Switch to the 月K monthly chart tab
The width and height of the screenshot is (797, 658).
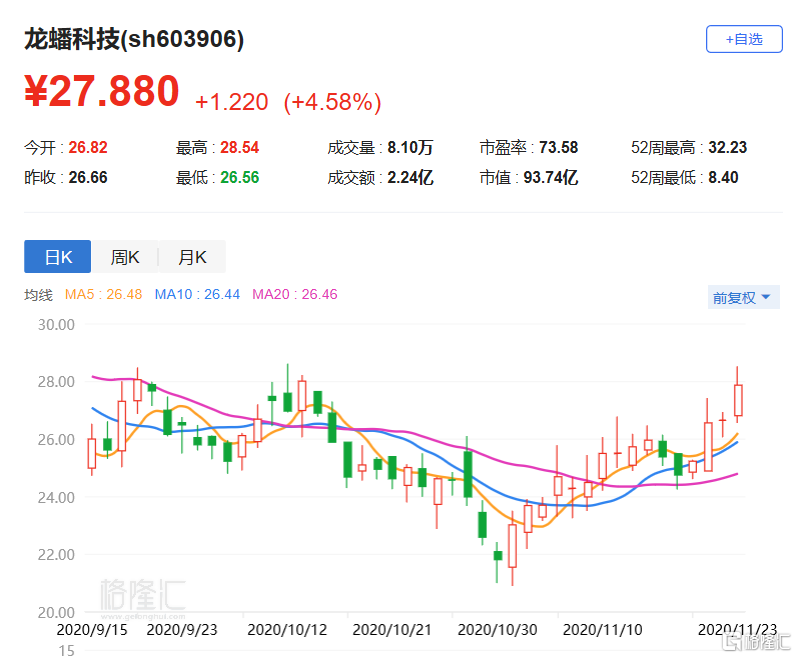click(192, 257)
